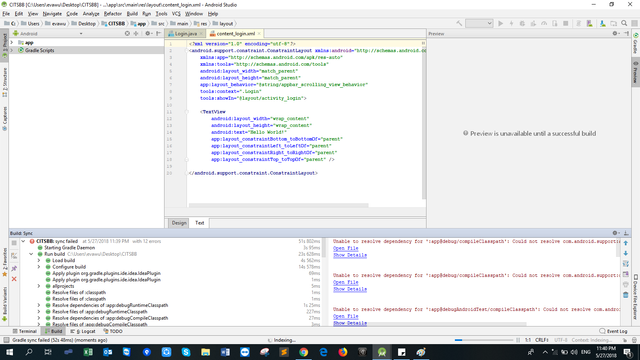
Task: Click scroll-from-source icon in Project panel
Action: click(127, 33)
